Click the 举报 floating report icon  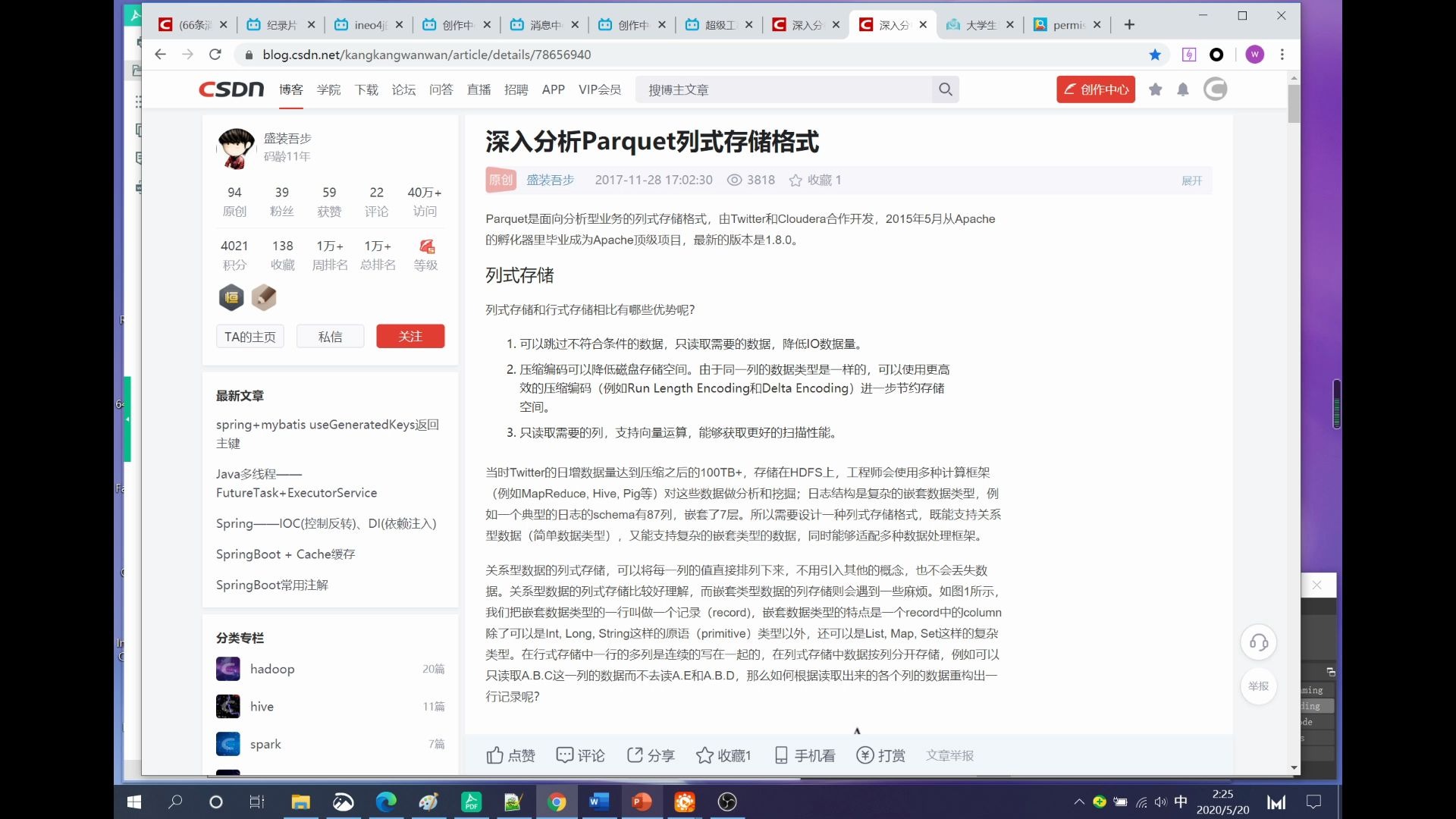point(1258,687)
